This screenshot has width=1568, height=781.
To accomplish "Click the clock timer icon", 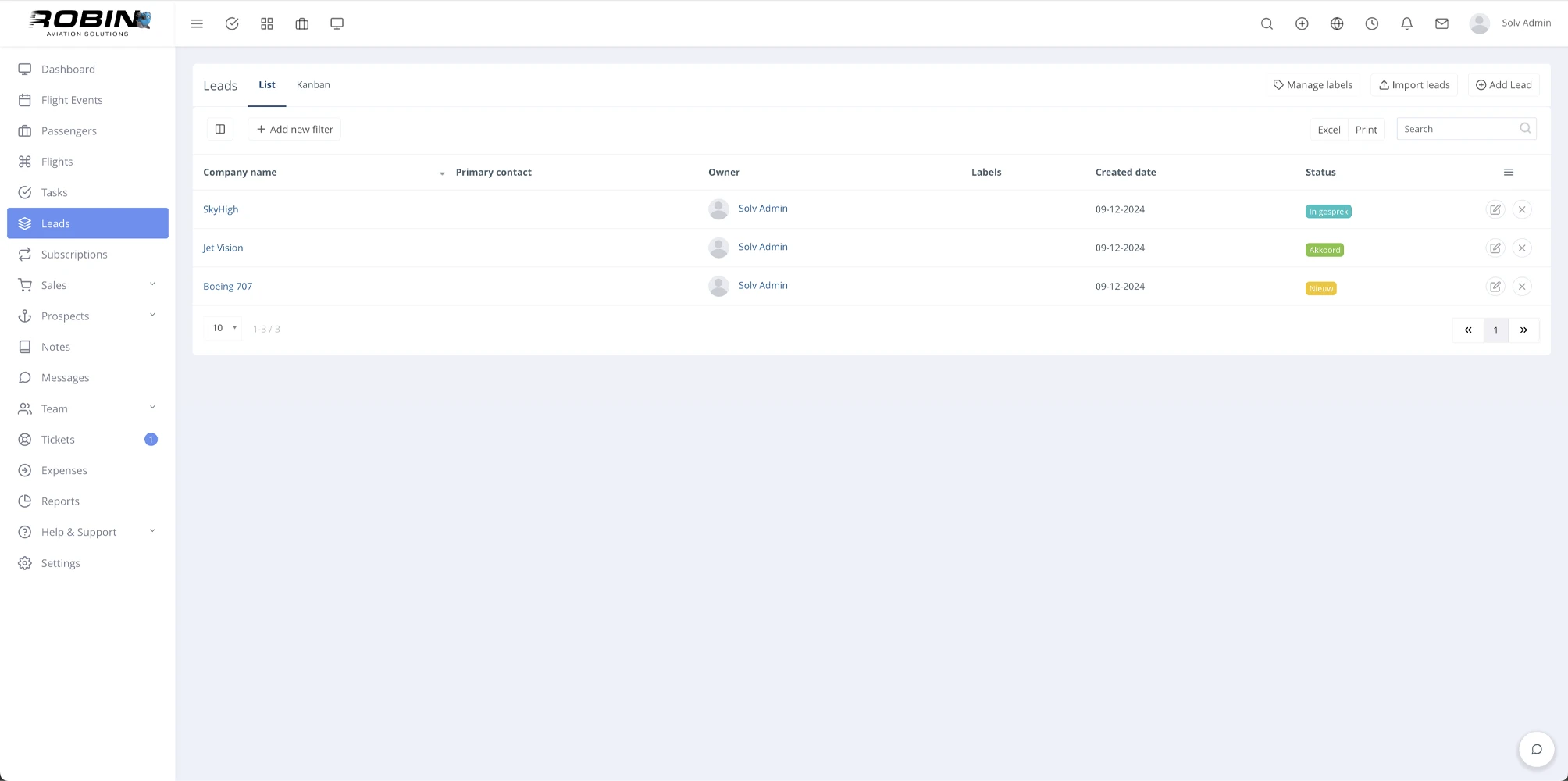I will coord(1371,23).
